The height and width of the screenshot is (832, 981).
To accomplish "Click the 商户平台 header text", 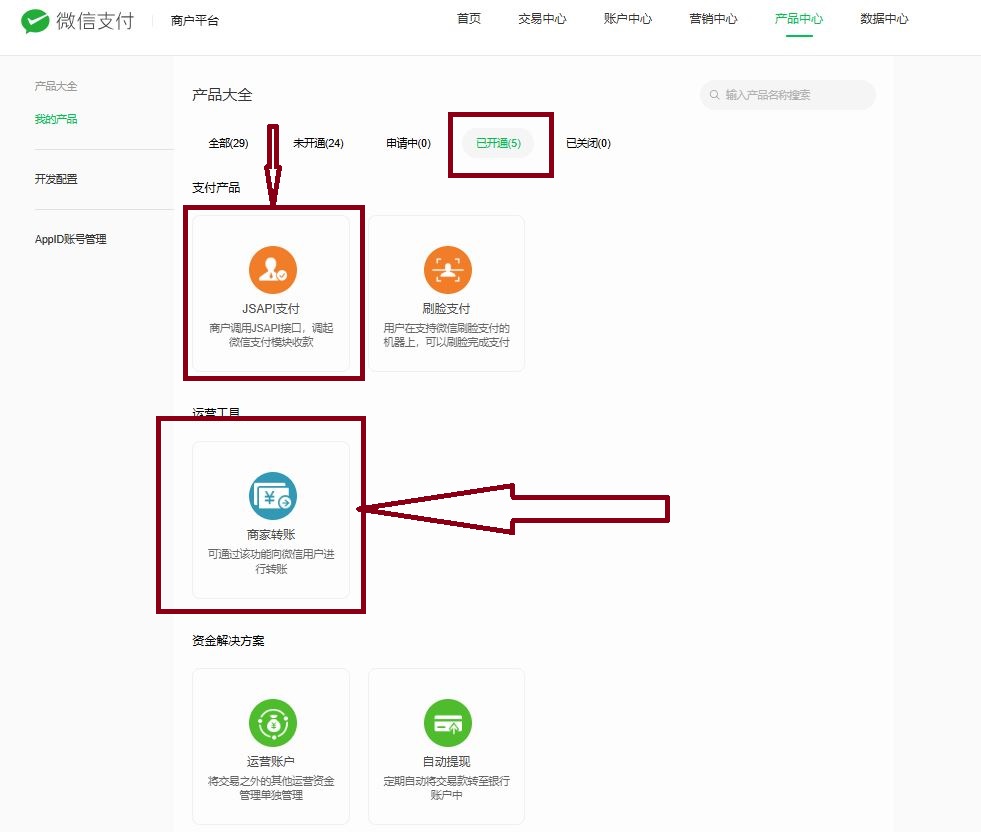I will 195,21.
